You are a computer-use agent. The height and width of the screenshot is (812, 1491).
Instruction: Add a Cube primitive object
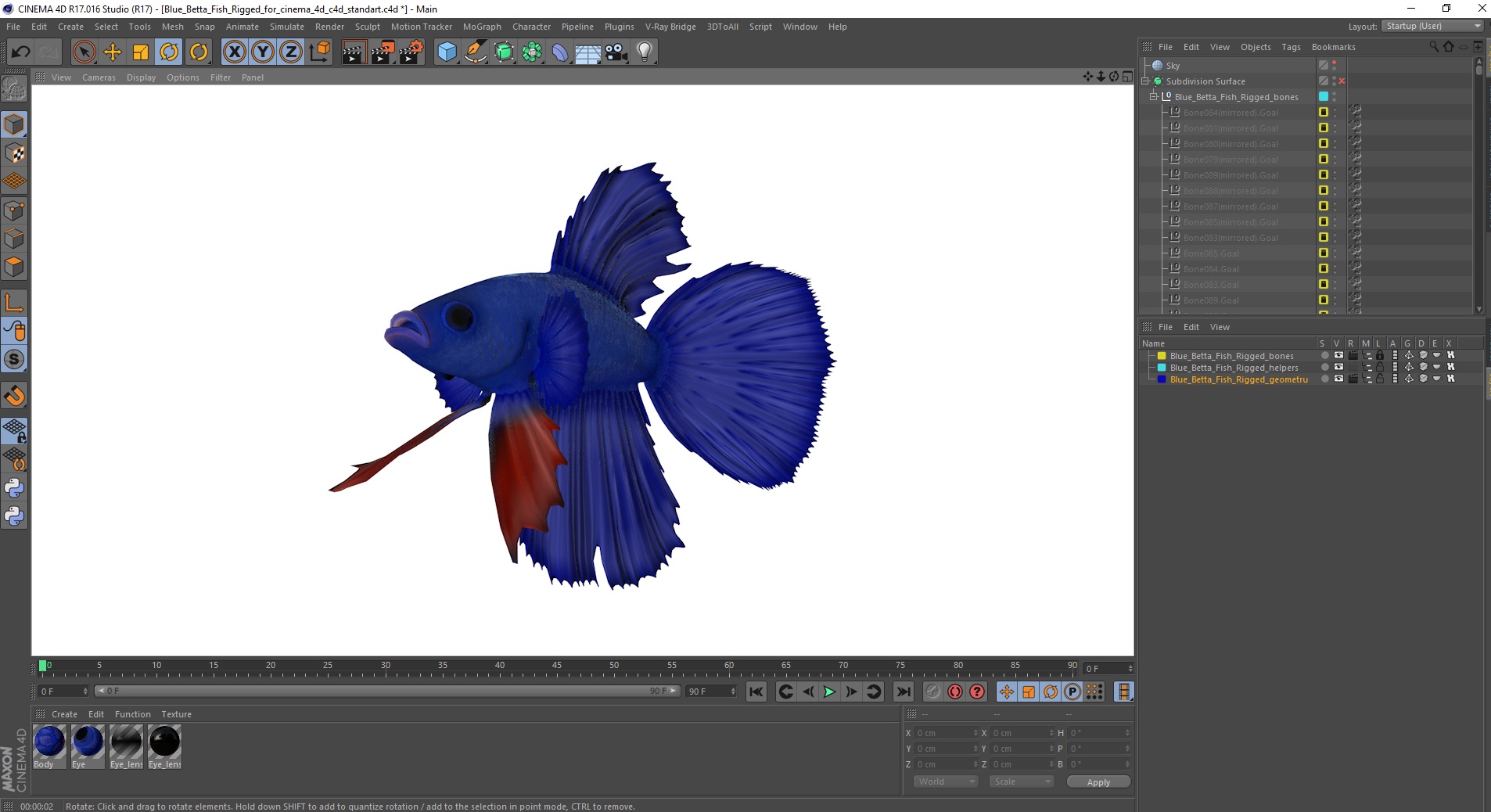(447, 52)
